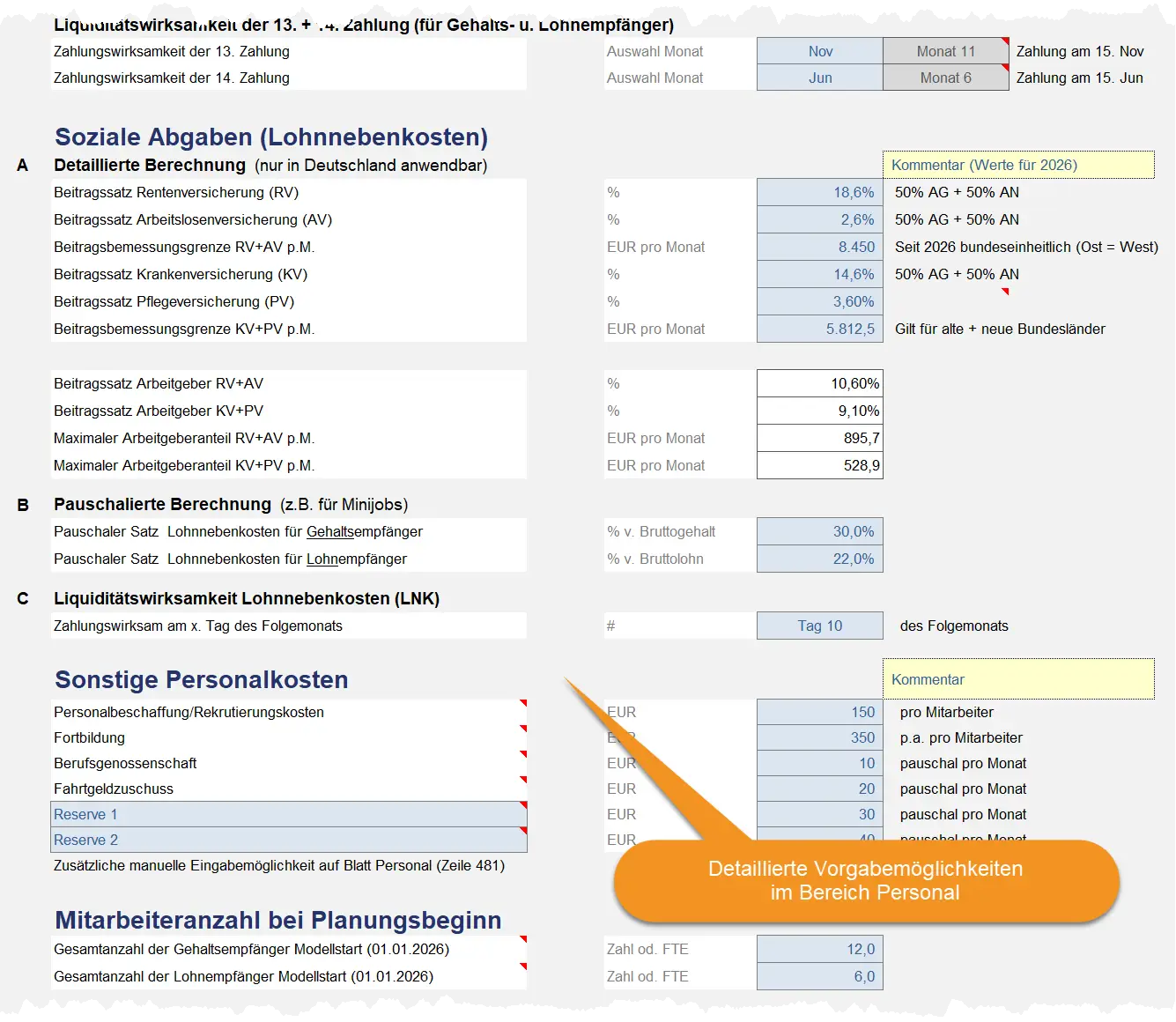Select the editable Reserve 1 label cell
The image size is (1176, 1022).
click(x=289, y=814)
